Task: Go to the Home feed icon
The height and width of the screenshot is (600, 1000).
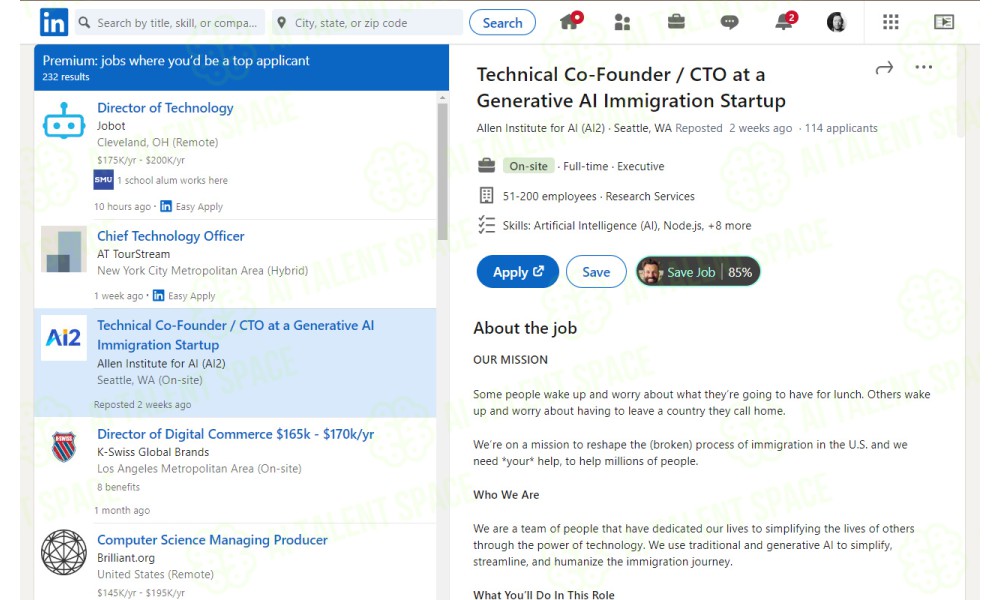Action: click(x=570, y=22)
